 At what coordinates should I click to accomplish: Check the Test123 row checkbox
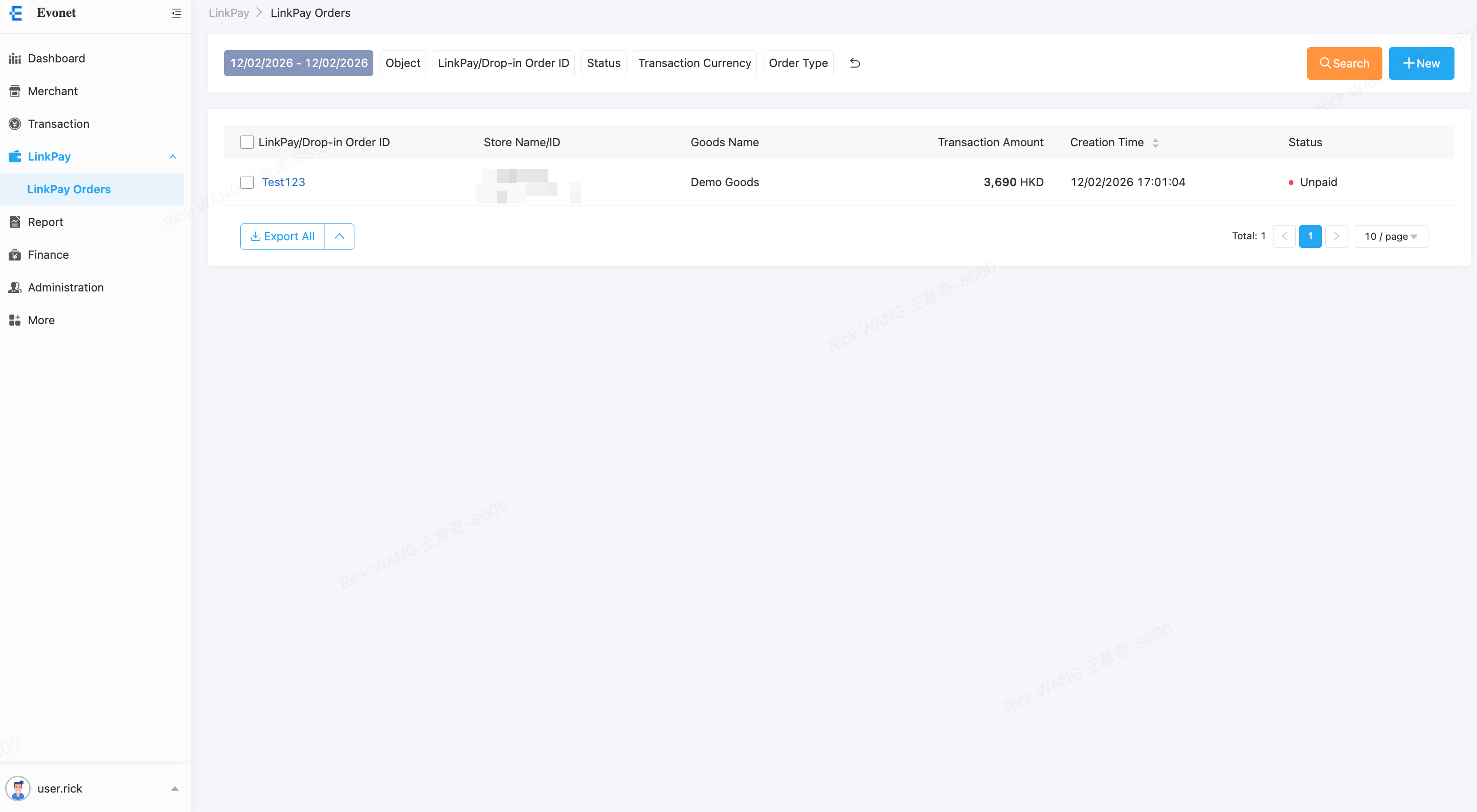(x=247, y=183)
